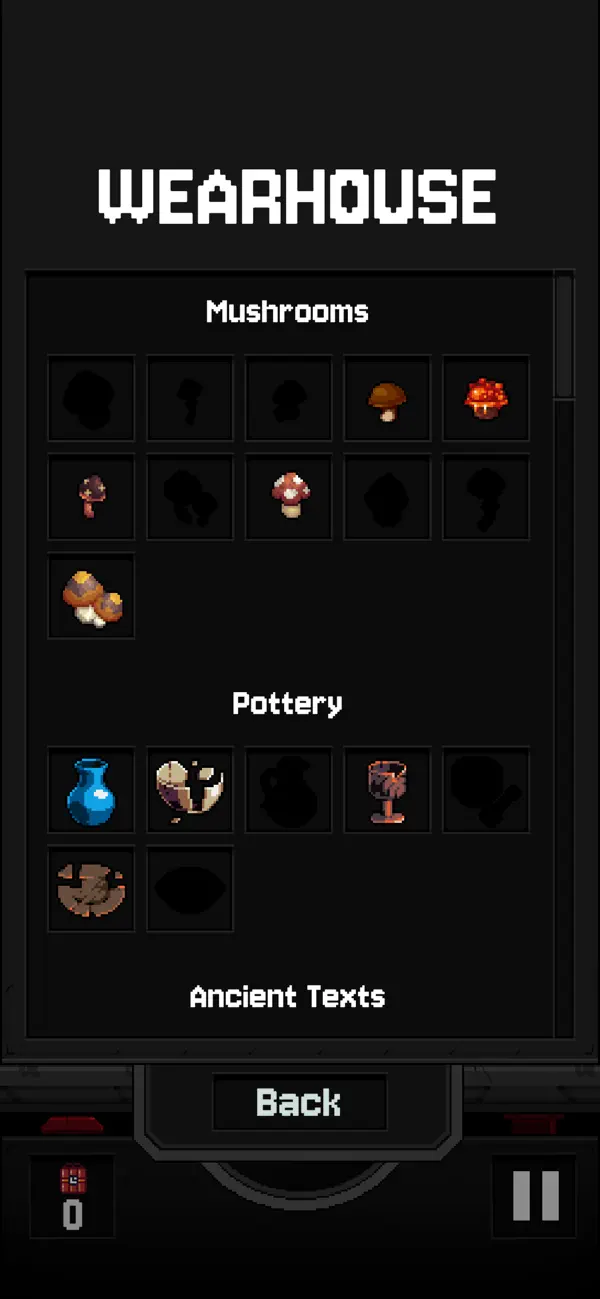Open the orange twin mushrooms item

tap(91, 596)
